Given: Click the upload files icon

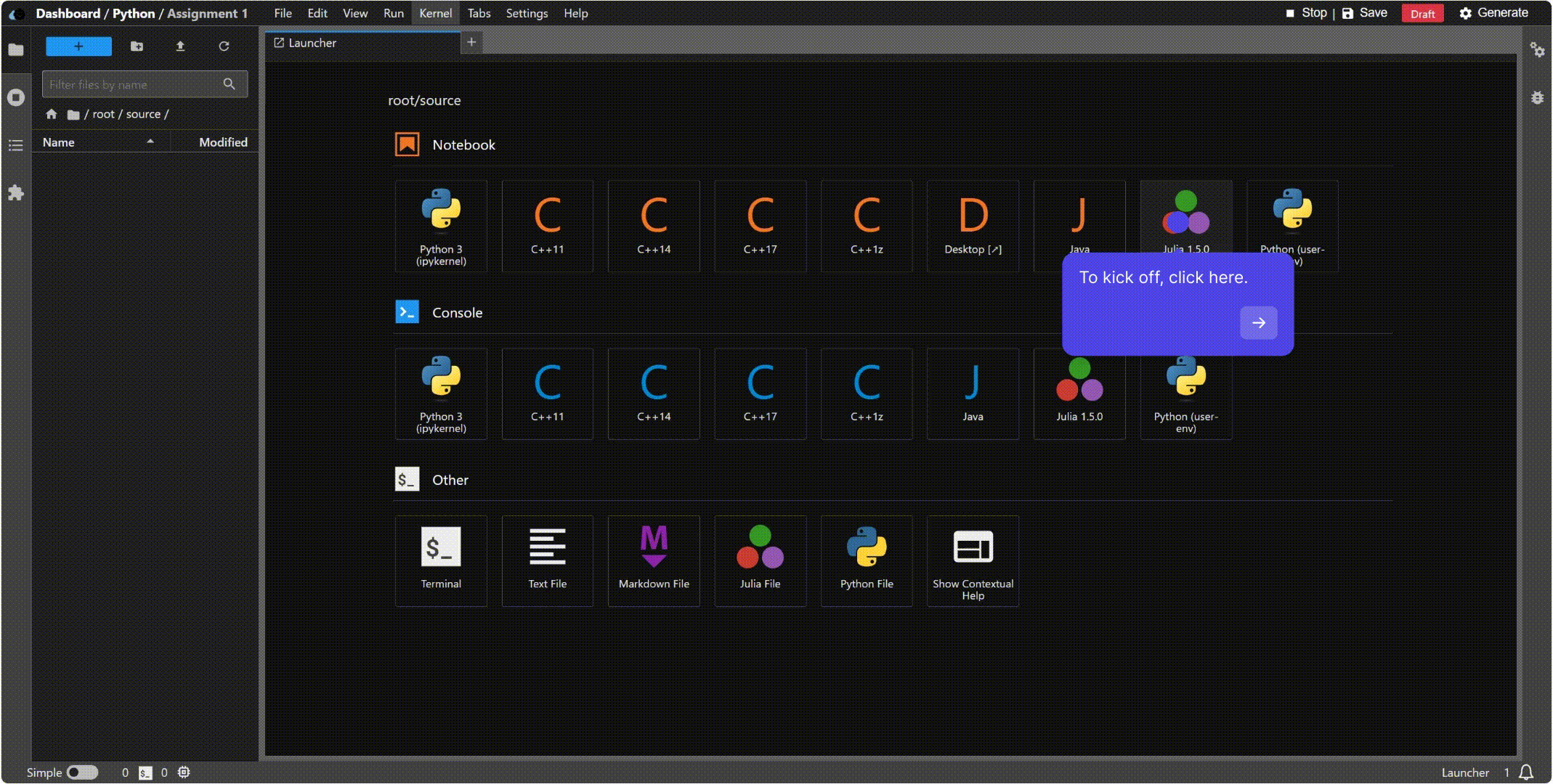Looking at the screenshot, I should tap(180, 46).
